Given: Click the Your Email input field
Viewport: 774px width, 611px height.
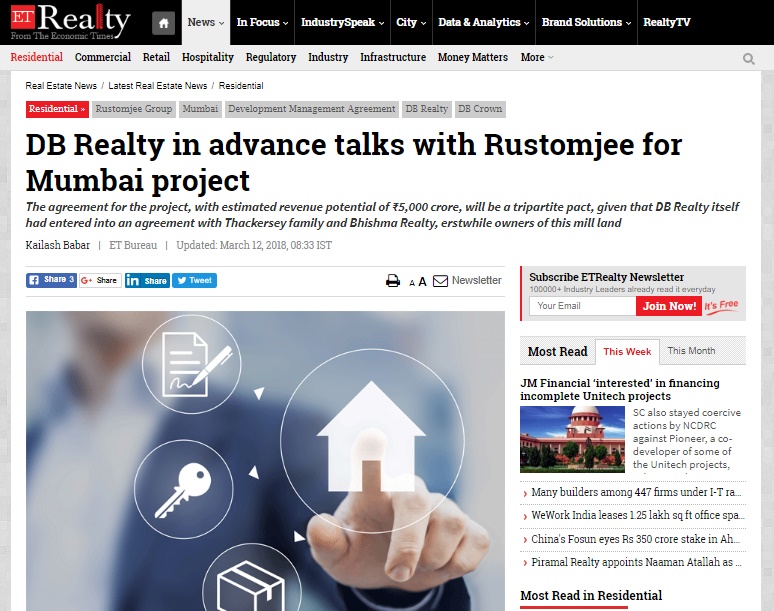Looking at the screenshot, I should (582, 306).
